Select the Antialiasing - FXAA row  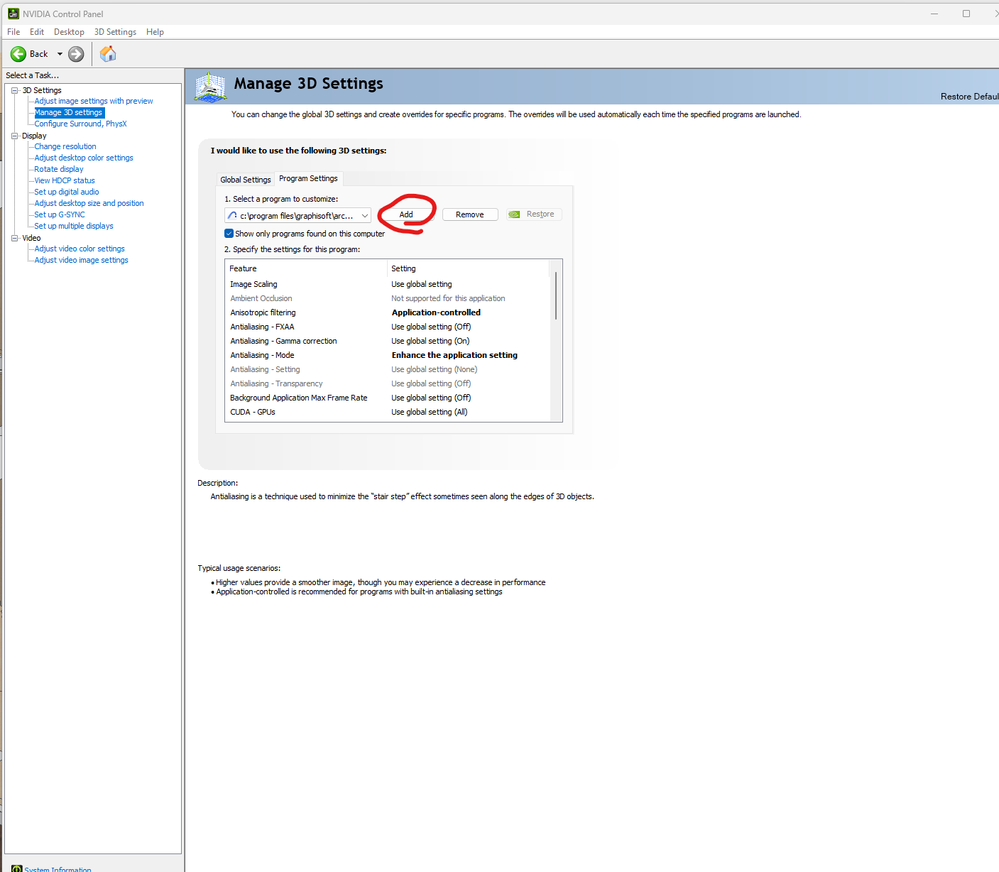(387, 327)
